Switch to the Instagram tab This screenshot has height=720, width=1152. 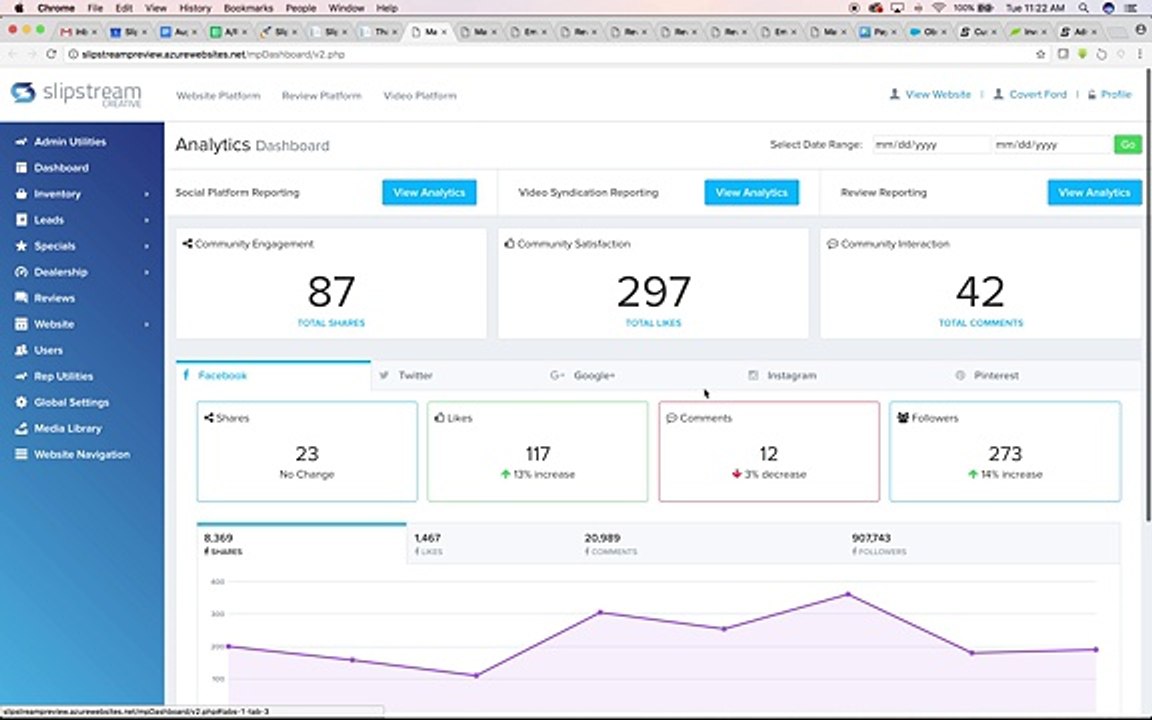pyautogui.click(x=782, y=375)
